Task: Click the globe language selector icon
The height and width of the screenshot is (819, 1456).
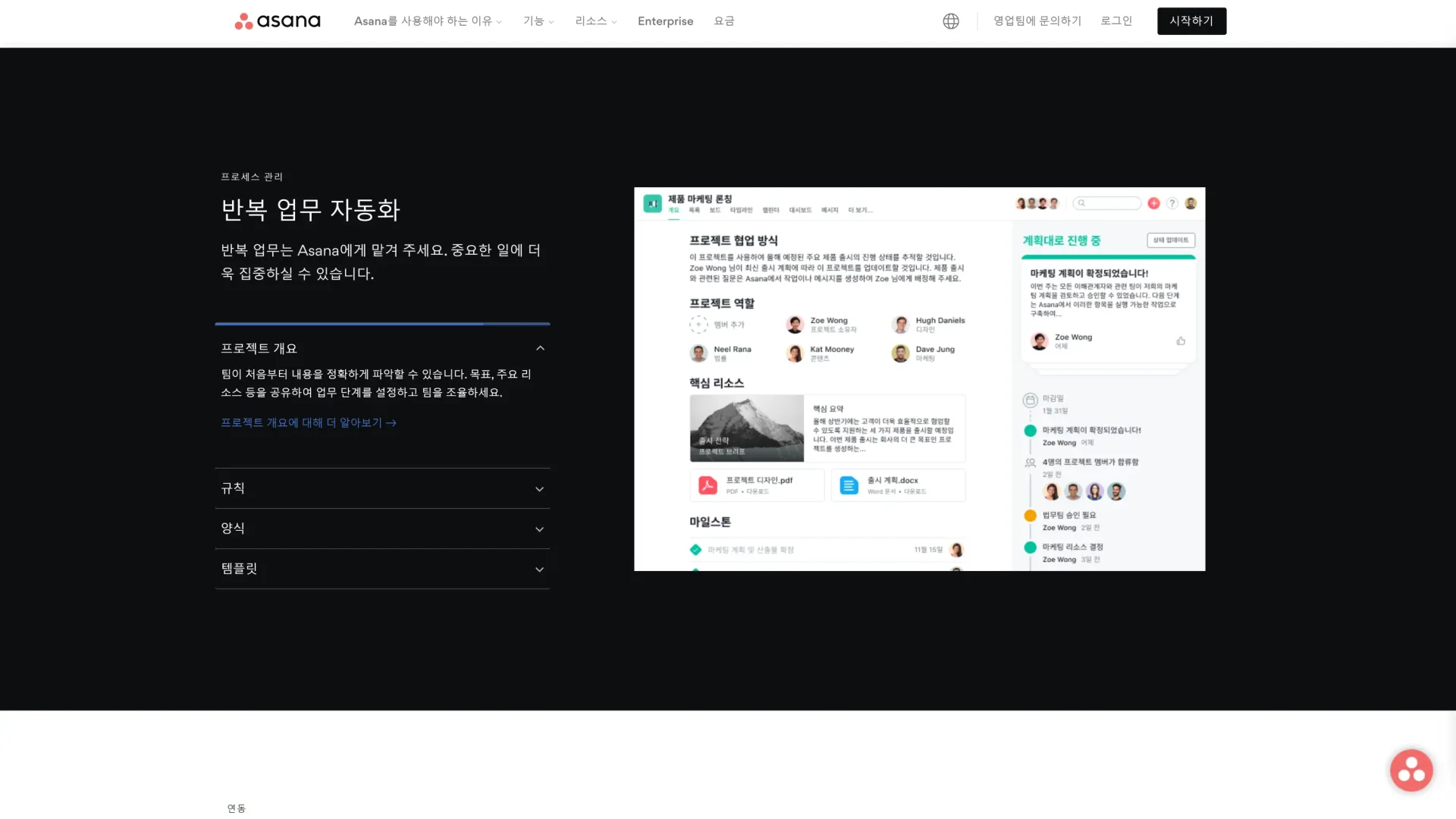Action: coord(950,20)
